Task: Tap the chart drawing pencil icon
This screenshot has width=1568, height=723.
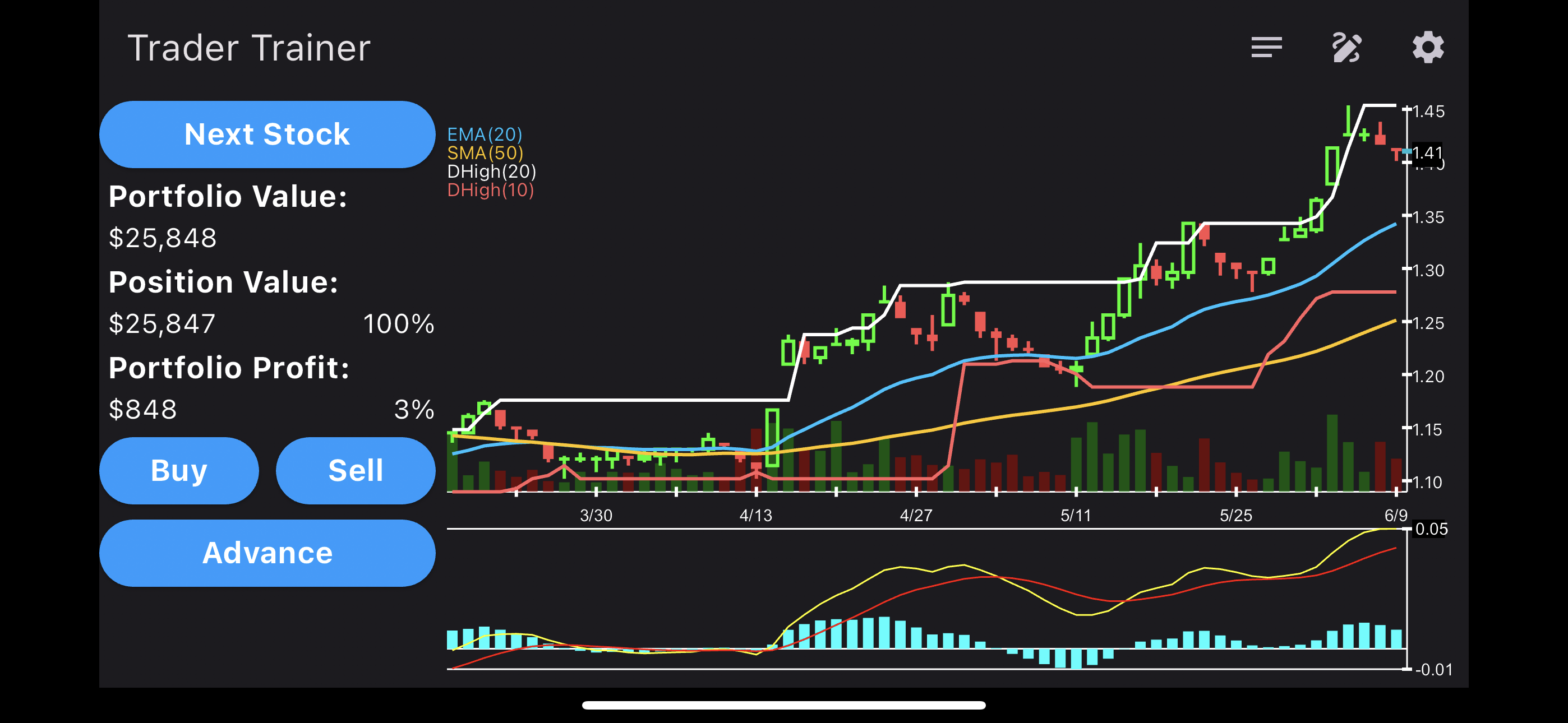Action: click(x=1346, y=48)
